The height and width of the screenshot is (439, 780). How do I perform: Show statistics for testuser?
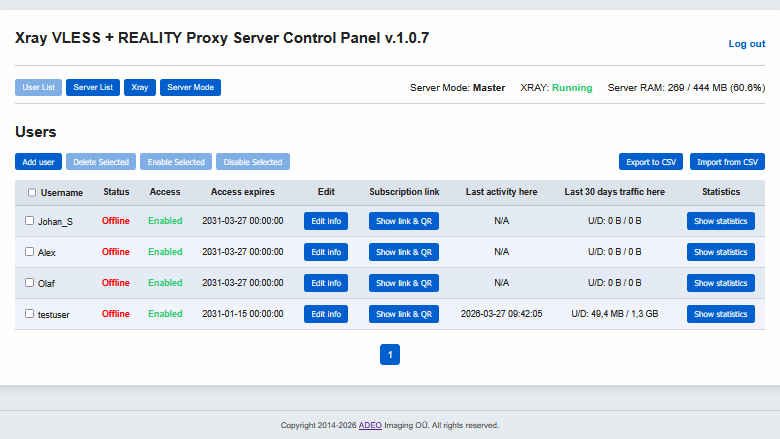pos(720,314)
